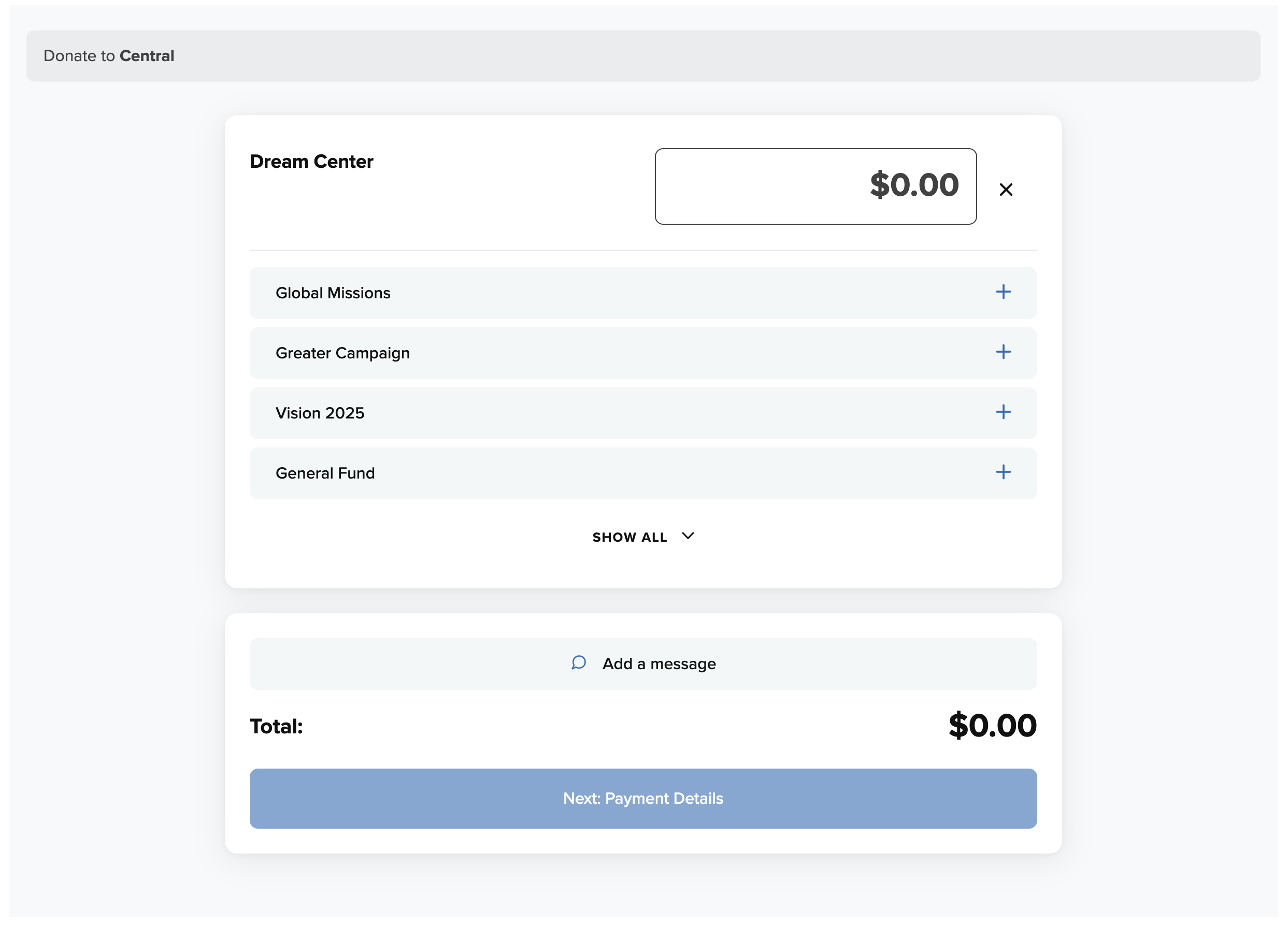
Task: Choose the Greater Campaign fund label
Action: [342, 353]
